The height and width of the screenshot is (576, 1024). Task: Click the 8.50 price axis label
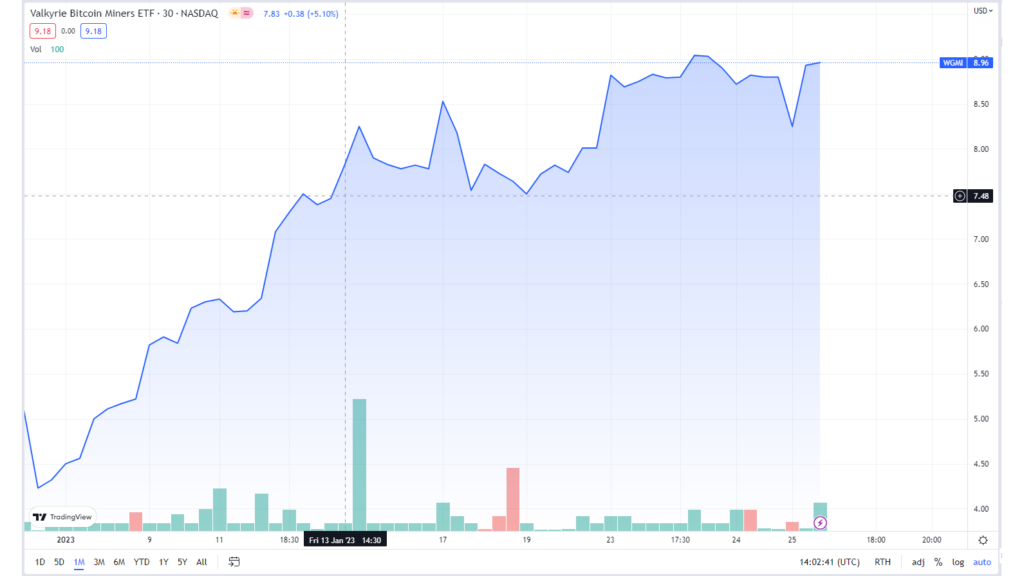(981, 104)
